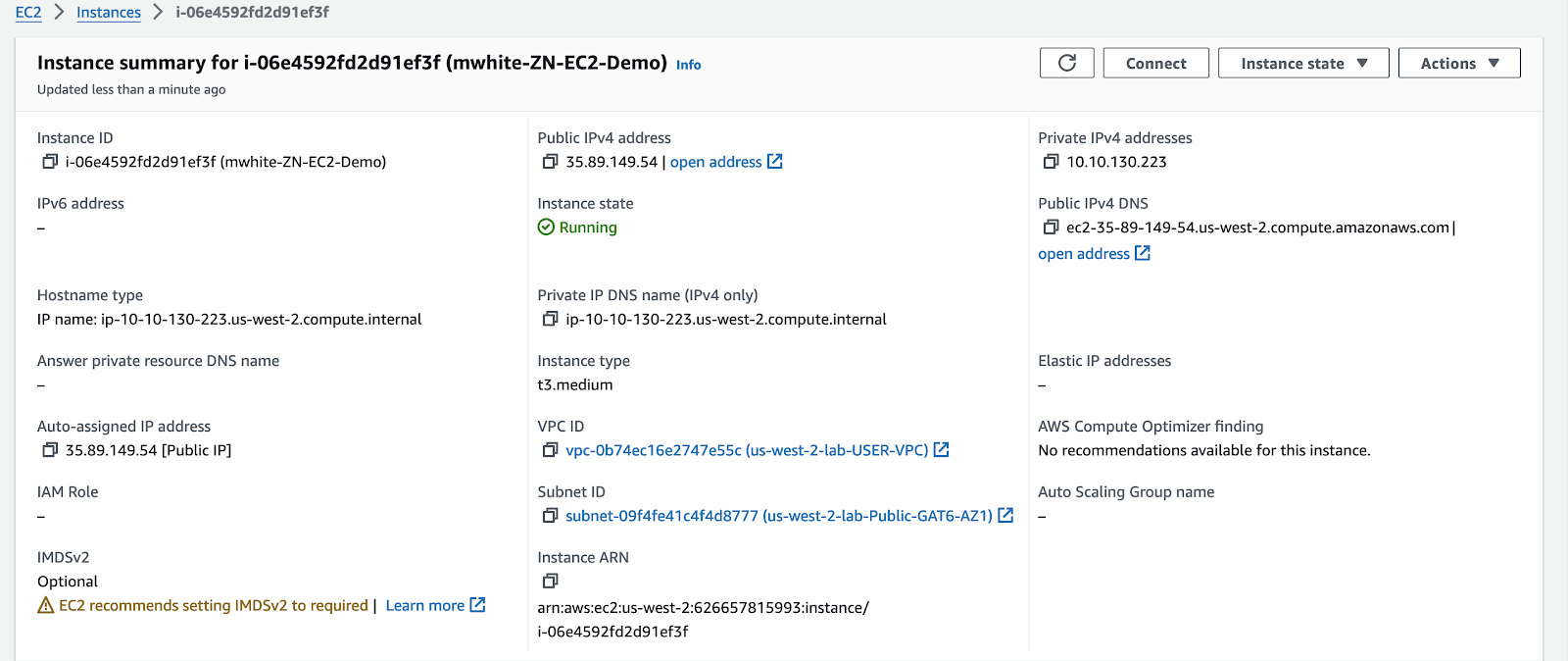
Task: Copy the Public IPv4 DNS name
Action: click(1051, 228)
